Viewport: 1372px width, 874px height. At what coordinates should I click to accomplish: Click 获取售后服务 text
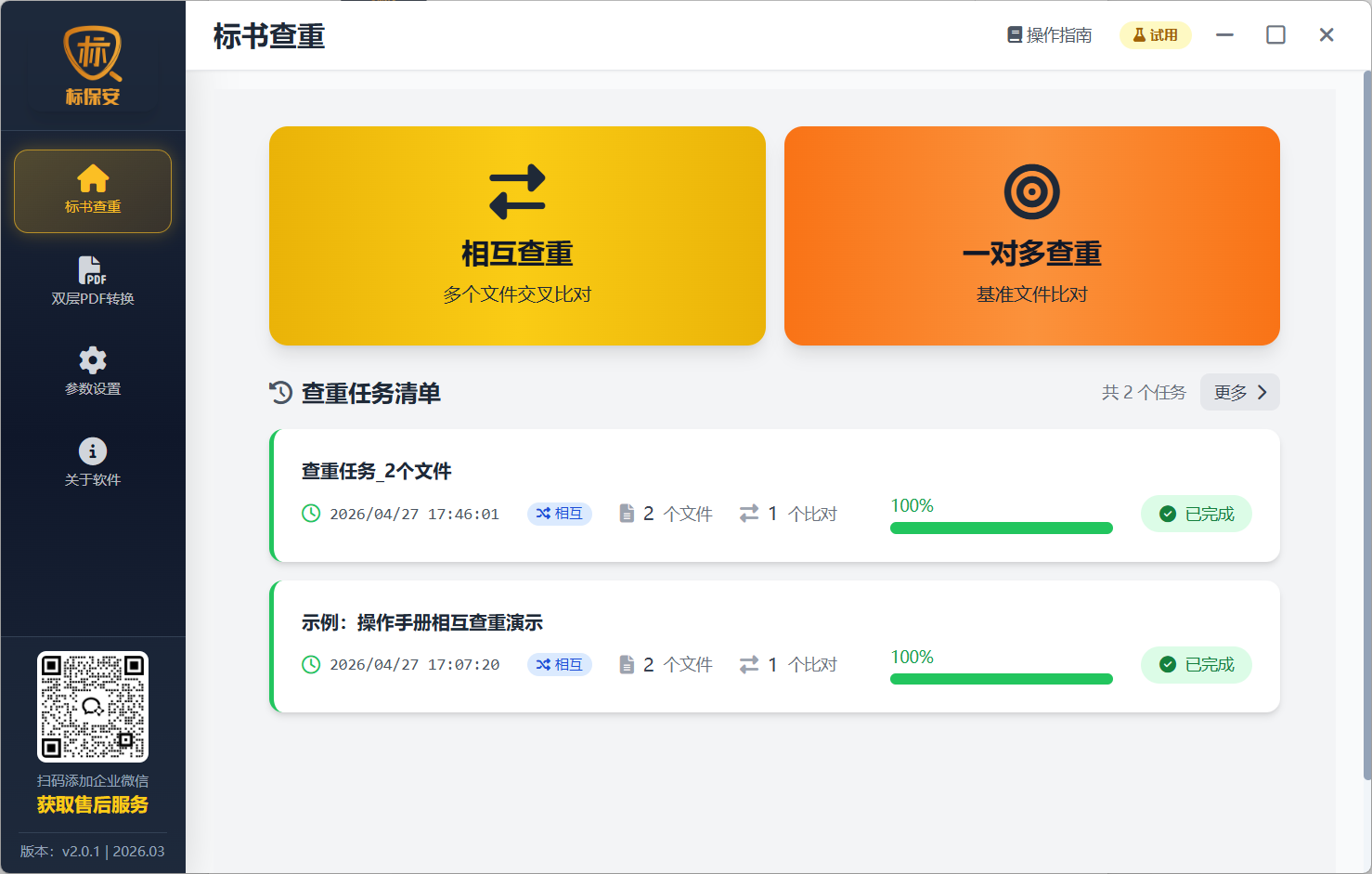93,805
